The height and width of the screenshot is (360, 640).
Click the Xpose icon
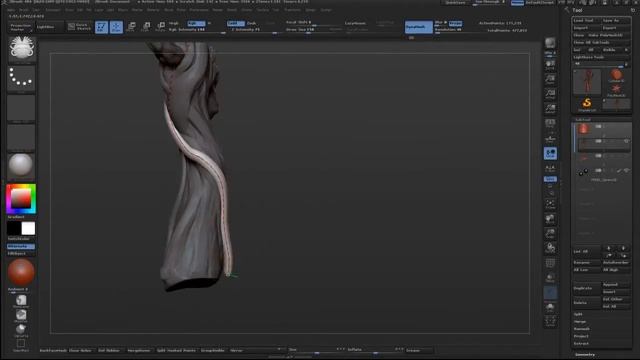point(550,322)
